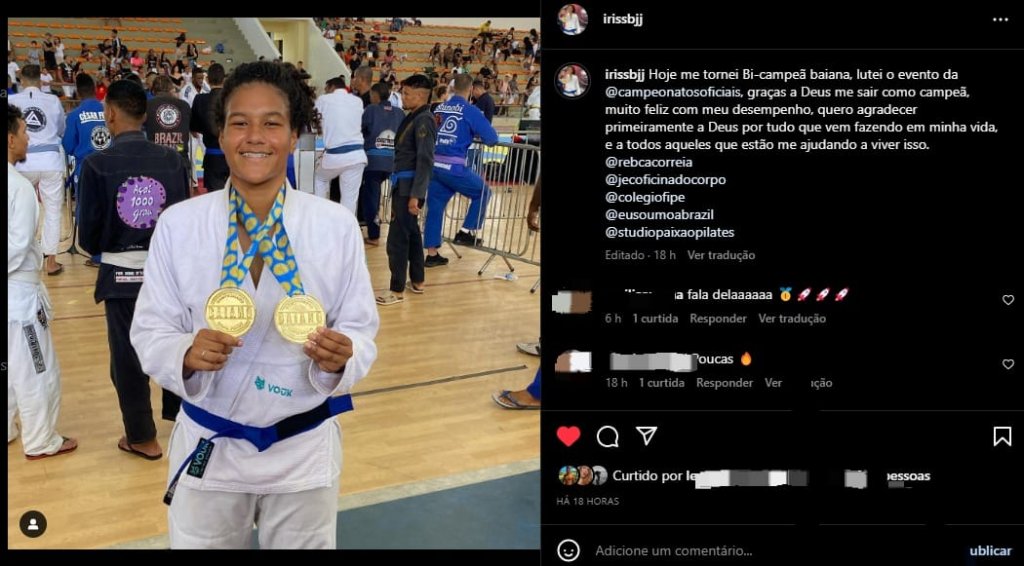Show tagged people icon on photo
Viewport: 1024px width, 566px height.
pos(33,524)
